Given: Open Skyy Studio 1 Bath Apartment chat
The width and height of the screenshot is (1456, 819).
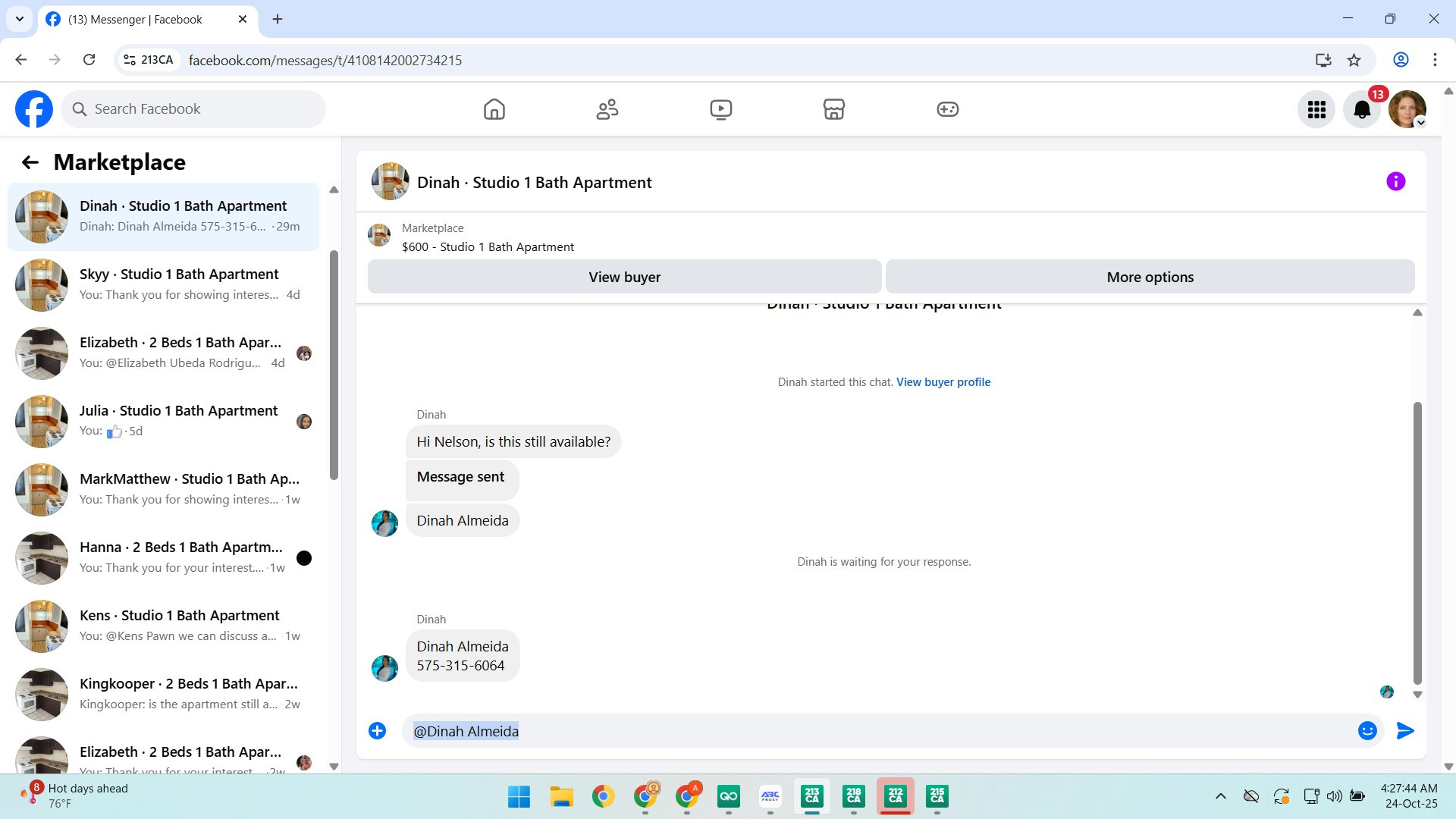Looking at the screenshot, I should 163,284.
